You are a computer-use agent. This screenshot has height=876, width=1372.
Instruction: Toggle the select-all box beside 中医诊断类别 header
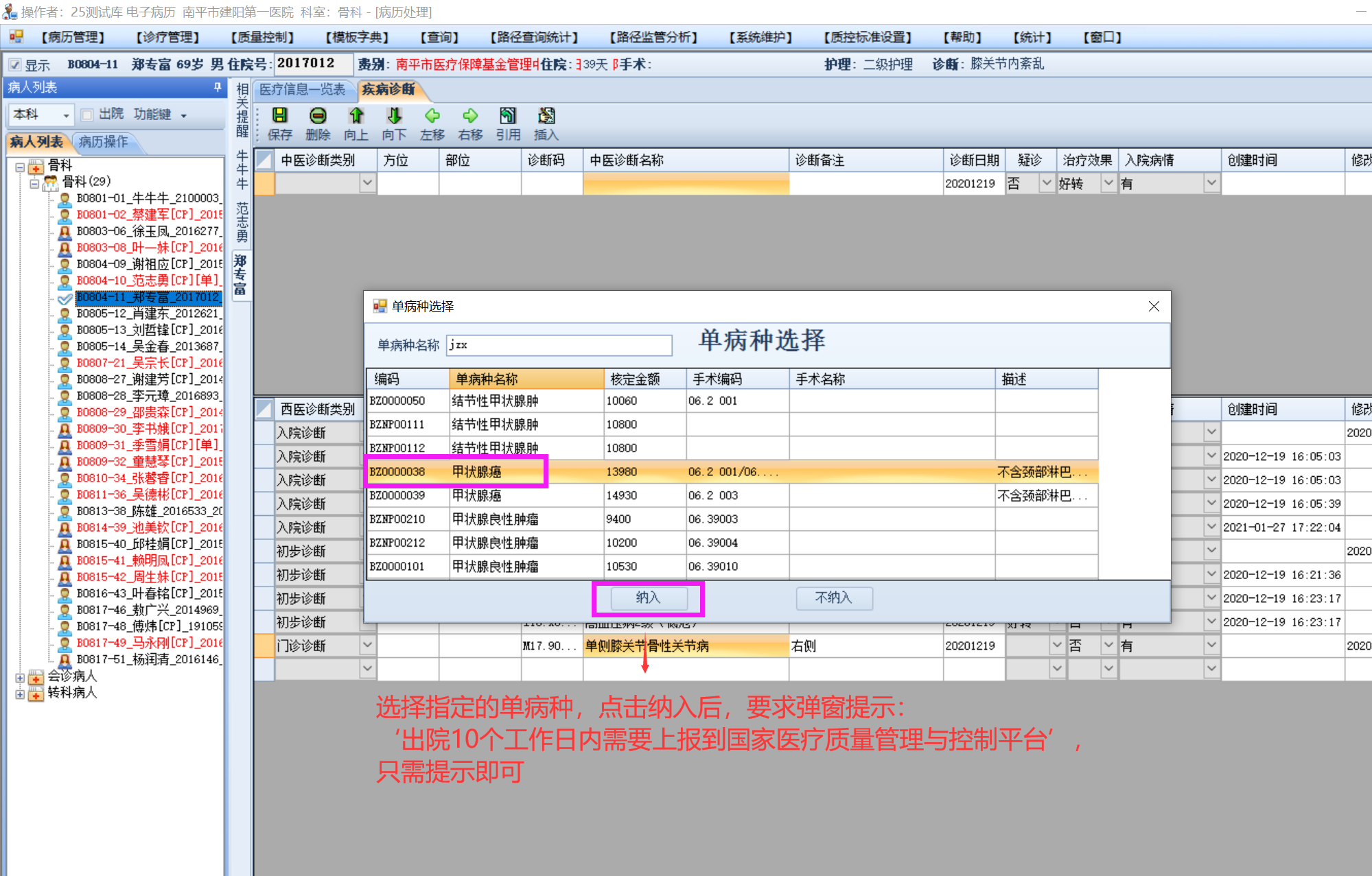coord(264,160)
